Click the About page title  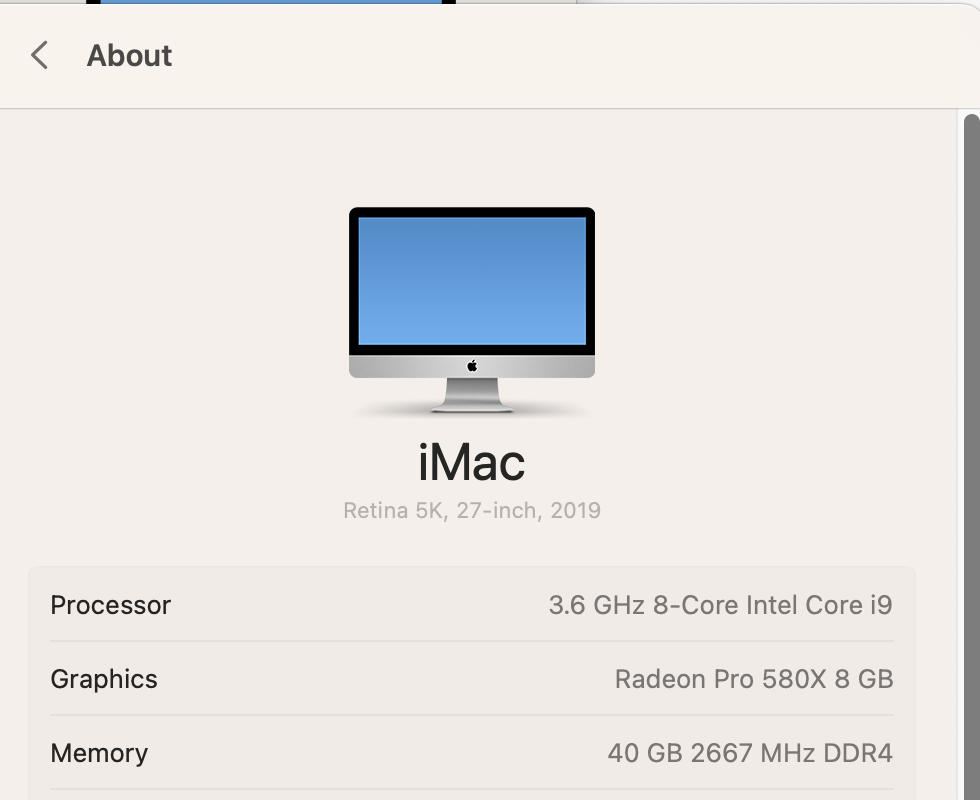pyautogui.click(x=129, y=55)
